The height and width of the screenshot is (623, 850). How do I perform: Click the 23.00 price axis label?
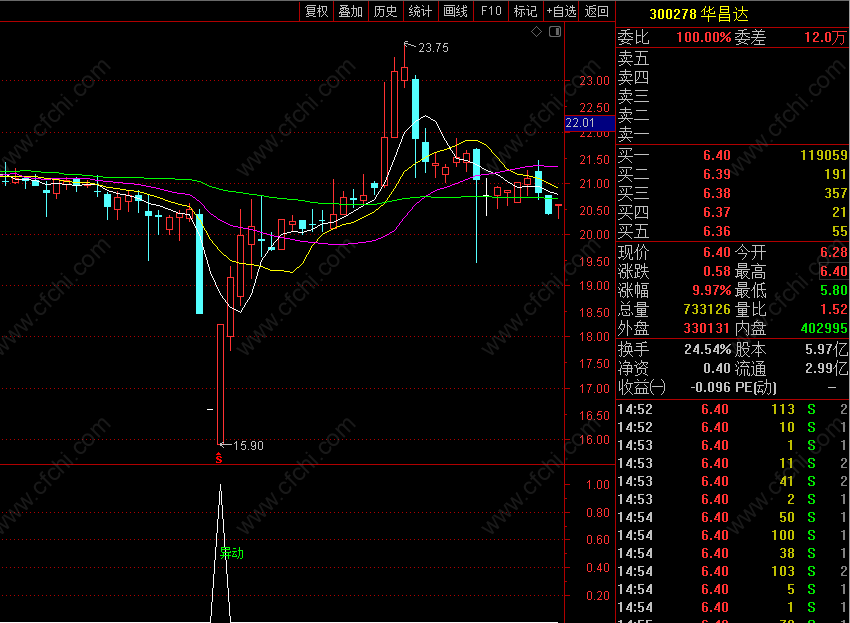594,81
